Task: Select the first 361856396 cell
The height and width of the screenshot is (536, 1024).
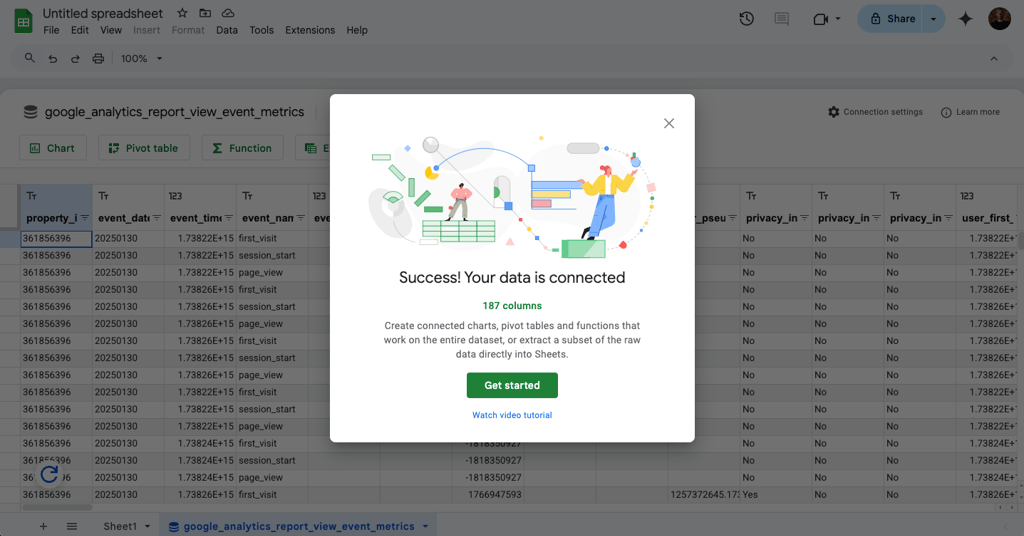Action: [56, 238]
